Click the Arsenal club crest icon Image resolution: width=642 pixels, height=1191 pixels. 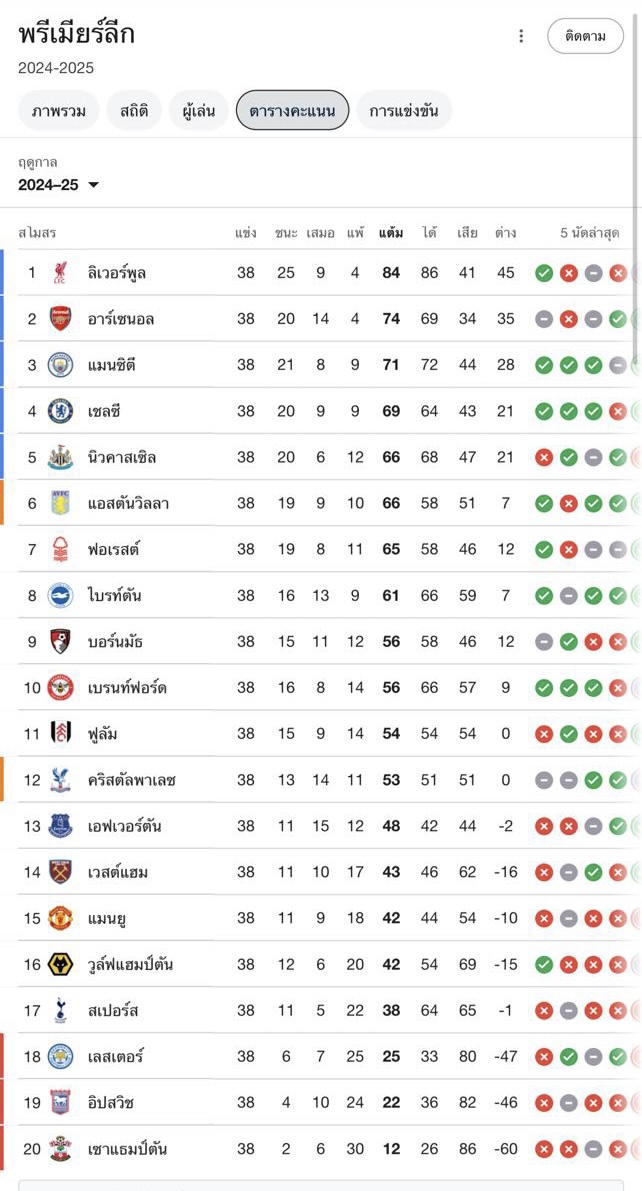pos(61,319)
